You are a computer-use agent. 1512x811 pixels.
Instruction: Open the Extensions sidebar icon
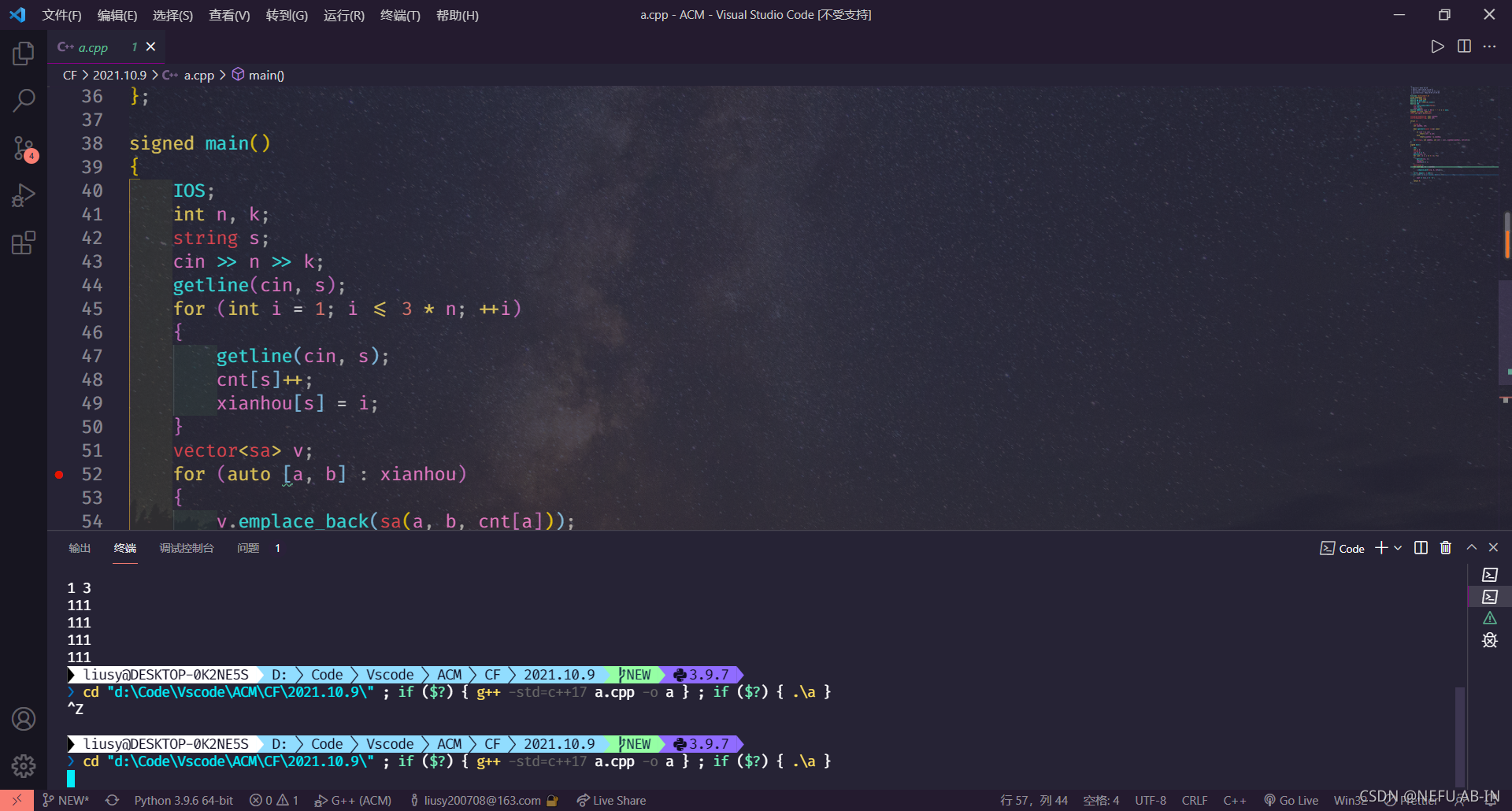tap(23, 243)
